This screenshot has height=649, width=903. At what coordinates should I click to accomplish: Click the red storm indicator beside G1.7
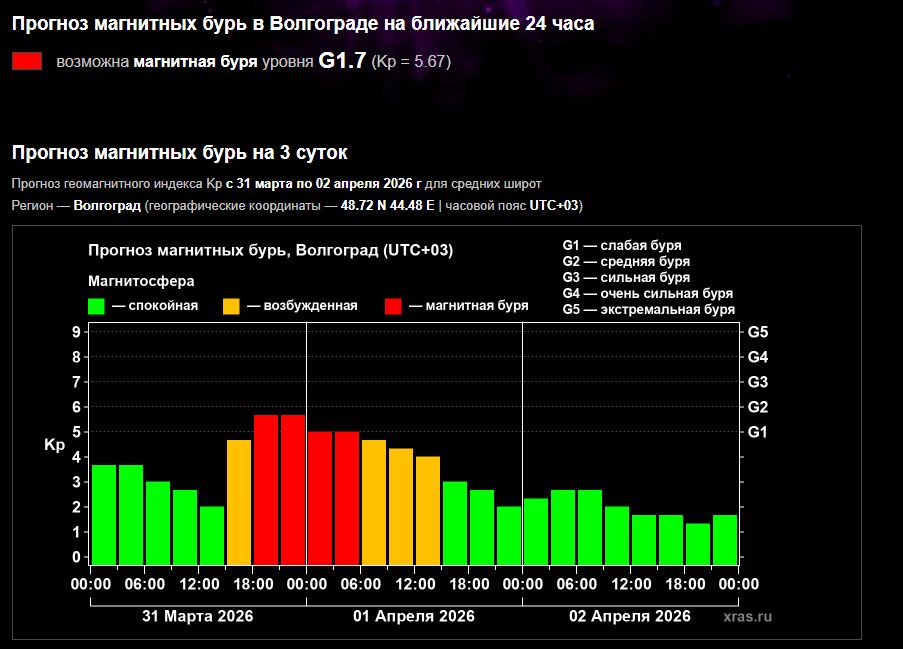pos(27,61)
